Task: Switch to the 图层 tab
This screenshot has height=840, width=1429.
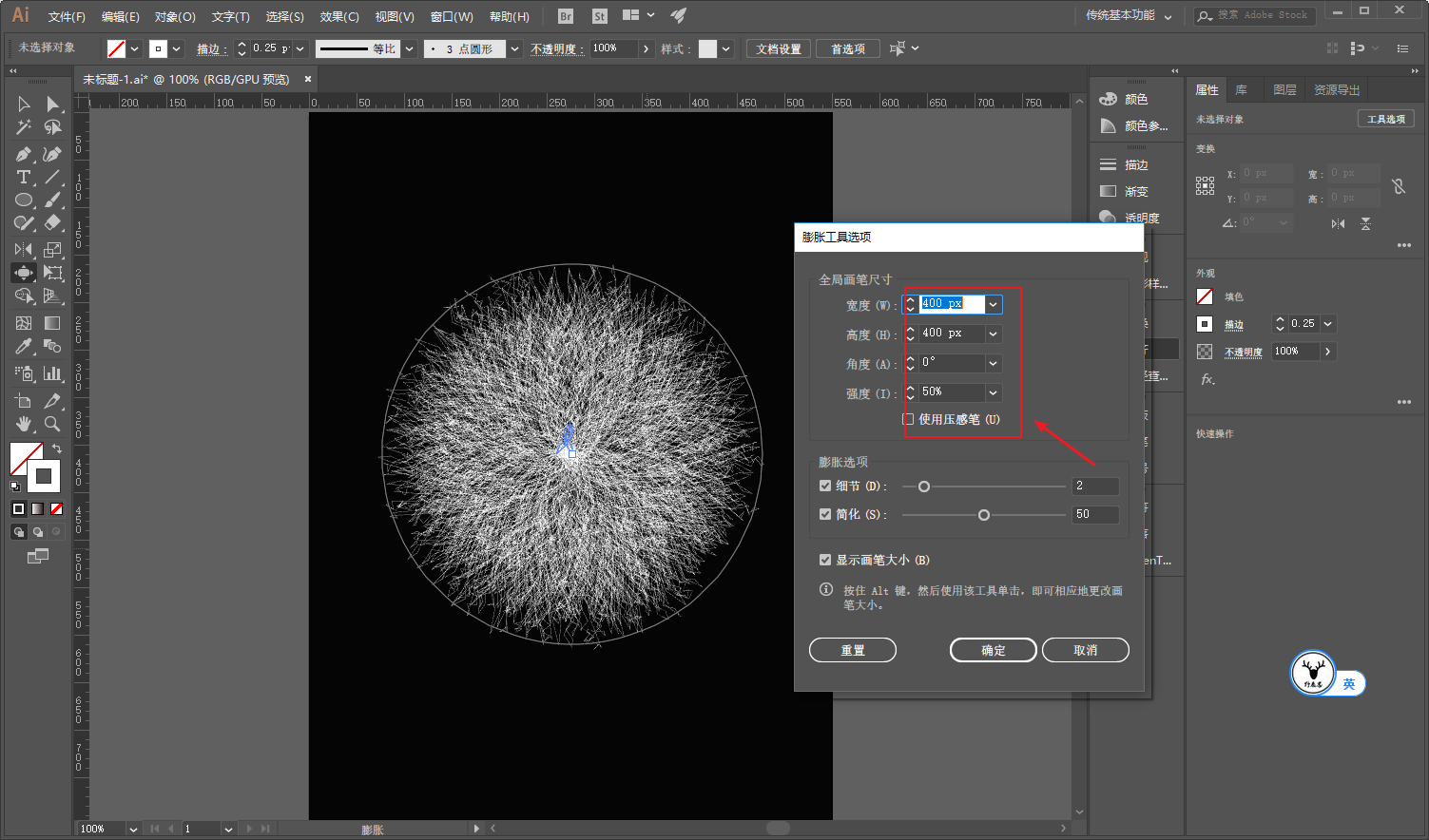Action: click(1284, 89)
